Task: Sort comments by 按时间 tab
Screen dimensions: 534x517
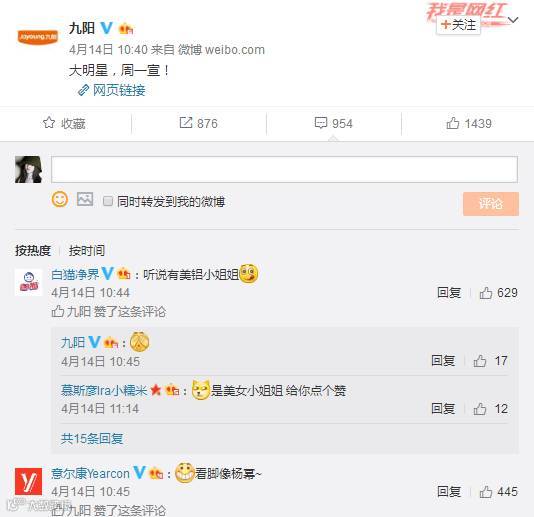Action: pyautogui.click(x=87, y=251)
